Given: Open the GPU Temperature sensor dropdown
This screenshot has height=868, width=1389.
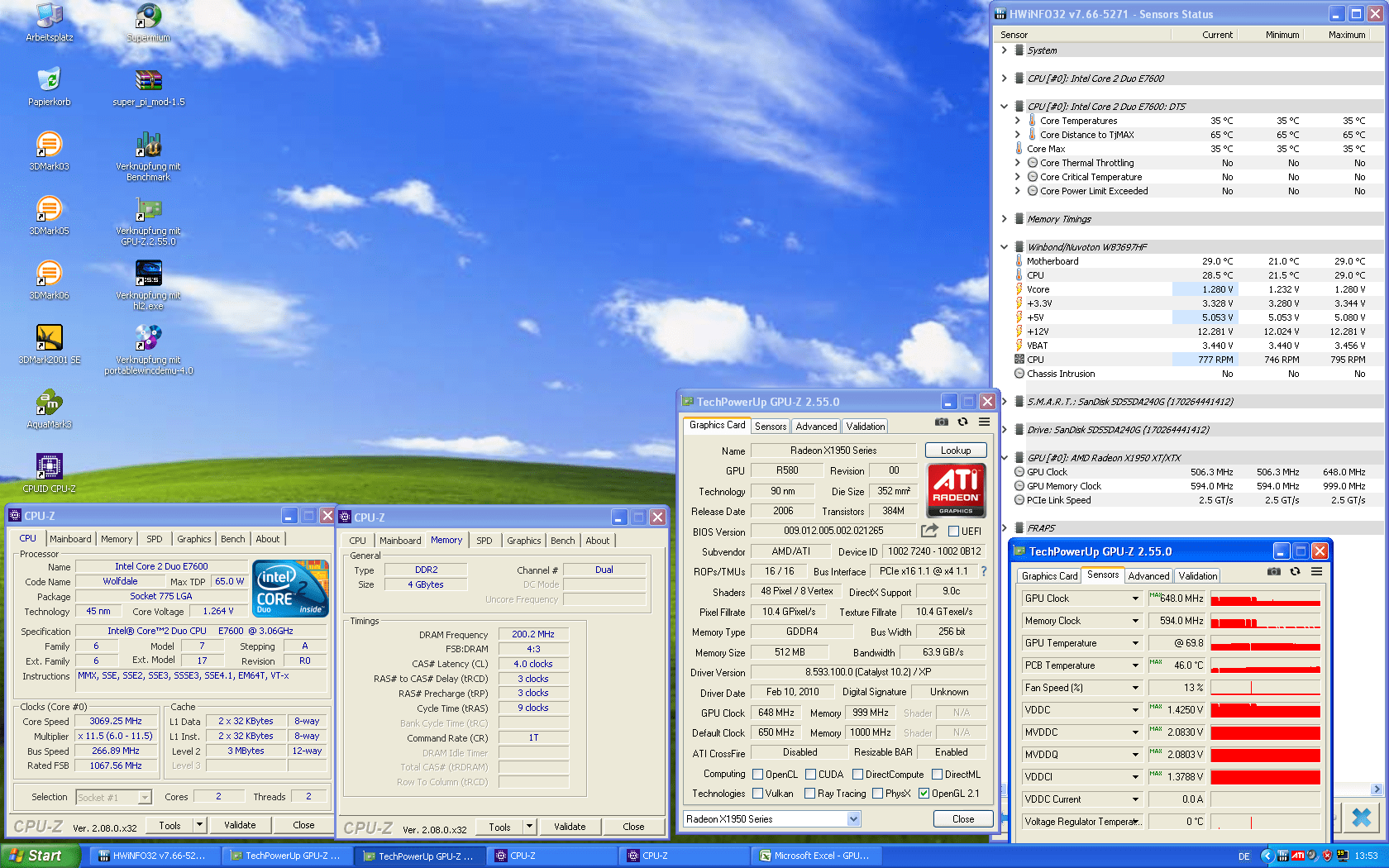Looking at the screenshot, I should pyautogui.click(x=1135, y=643).
